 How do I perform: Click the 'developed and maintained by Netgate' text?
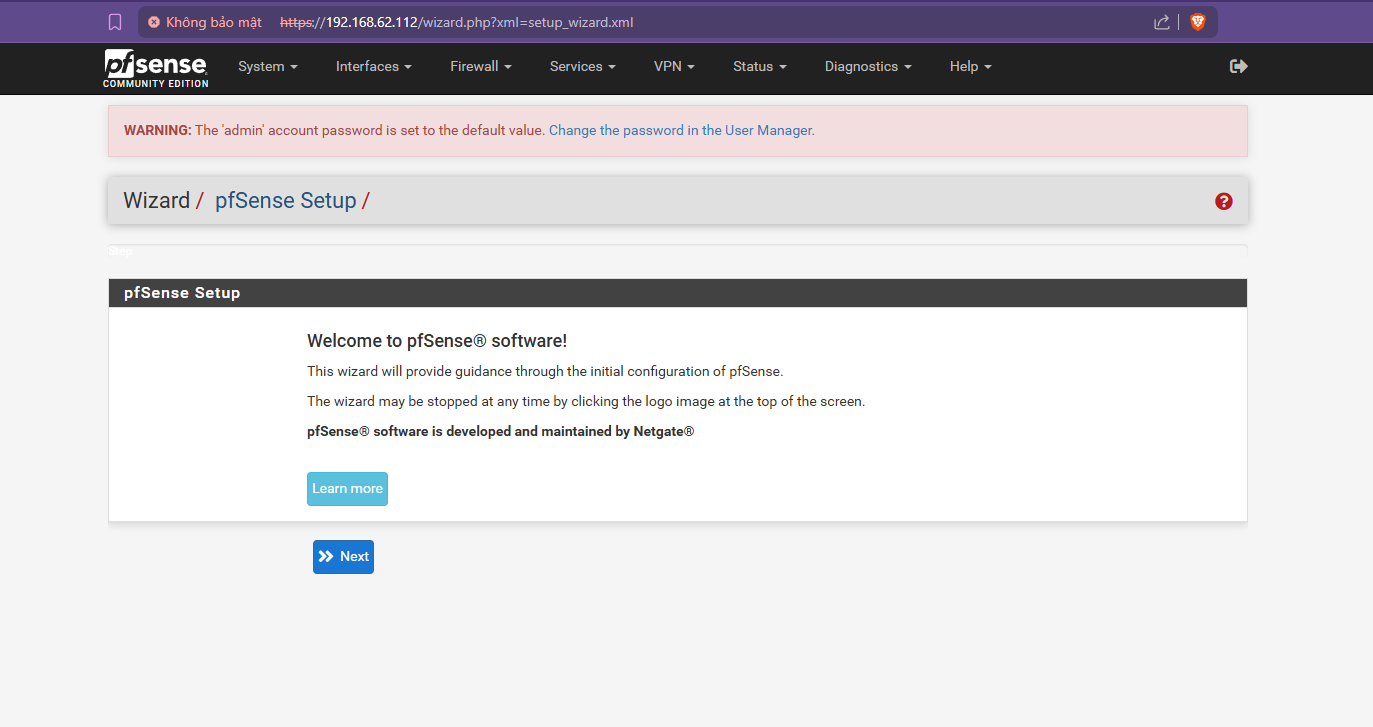click(x=501, y=432)
